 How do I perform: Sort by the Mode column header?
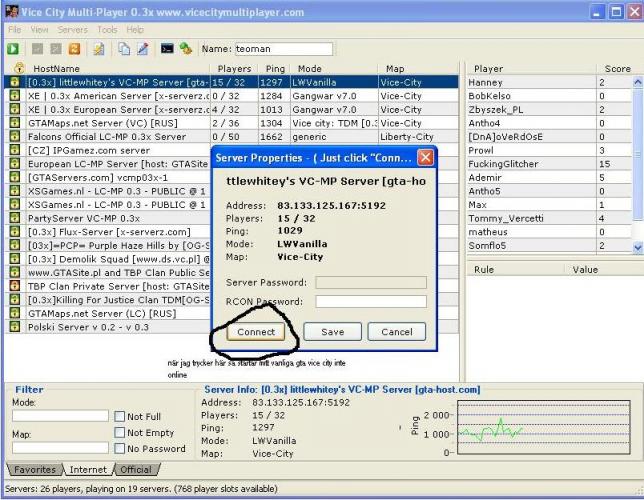334,69
